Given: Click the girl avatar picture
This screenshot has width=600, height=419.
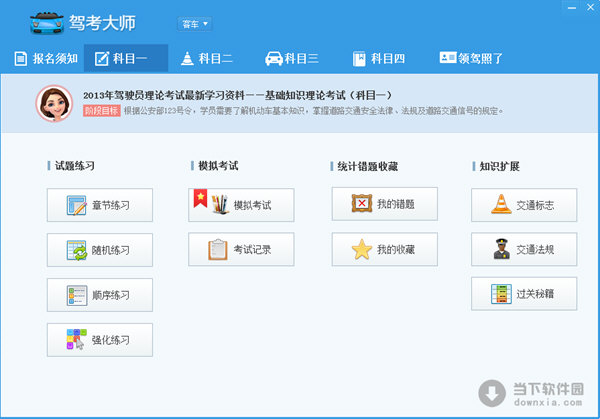Looking at the screenshot, I should point(53,103).
